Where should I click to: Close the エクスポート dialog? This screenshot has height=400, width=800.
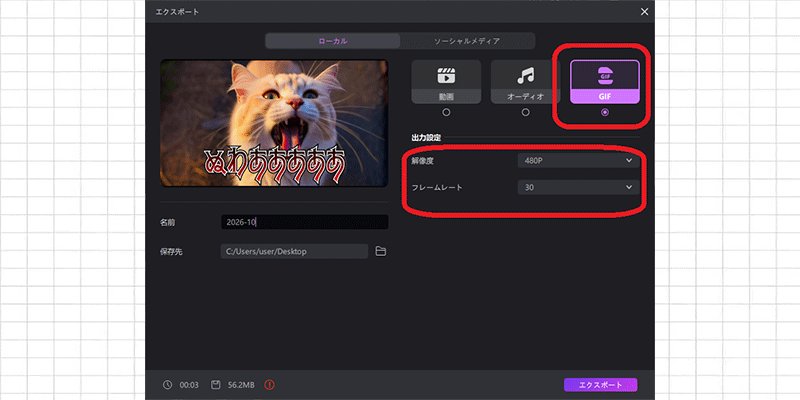click(x=644, y=11)
